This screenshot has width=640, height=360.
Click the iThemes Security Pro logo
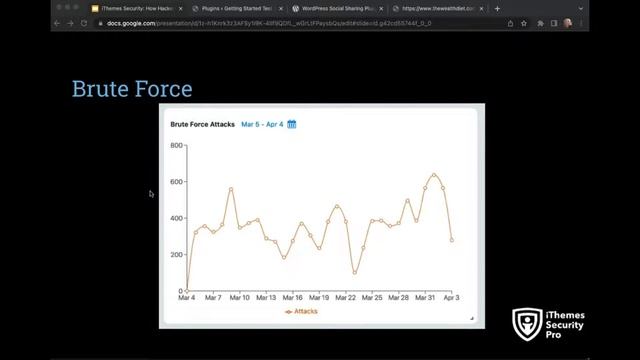click(549, 324)
